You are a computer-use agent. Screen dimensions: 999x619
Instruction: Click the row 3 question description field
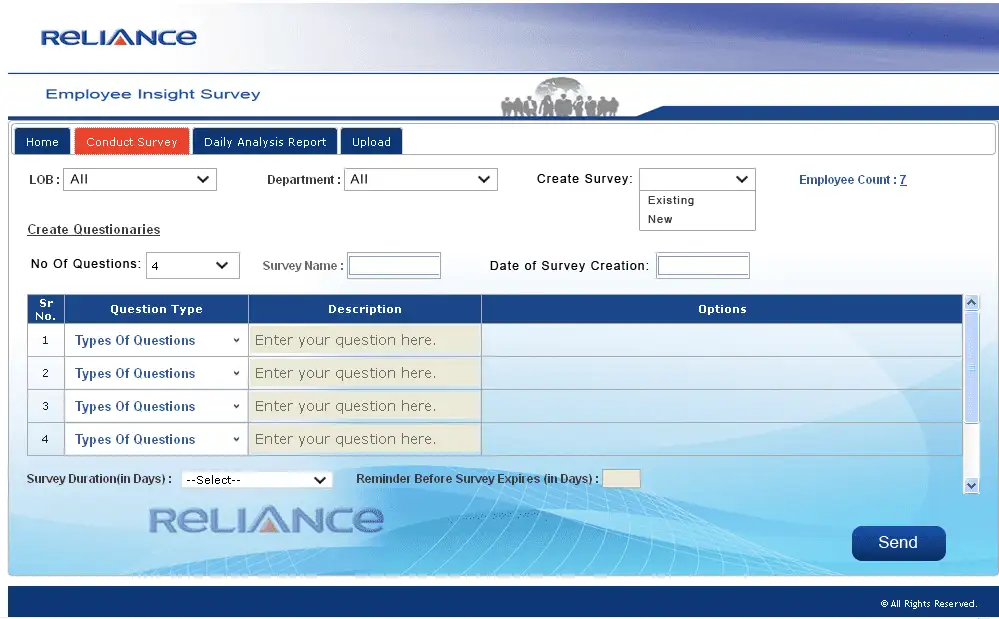[x=364, y=406]
